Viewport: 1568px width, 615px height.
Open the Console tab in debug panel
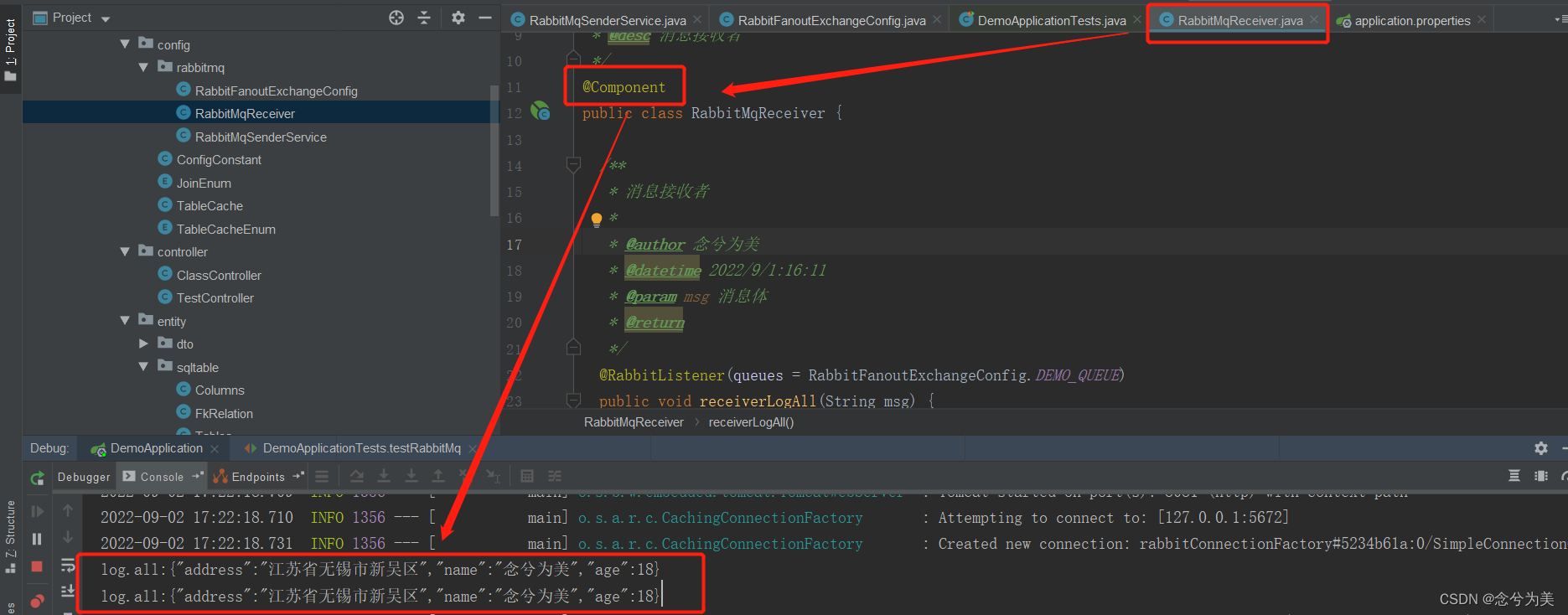coord(163,477)
